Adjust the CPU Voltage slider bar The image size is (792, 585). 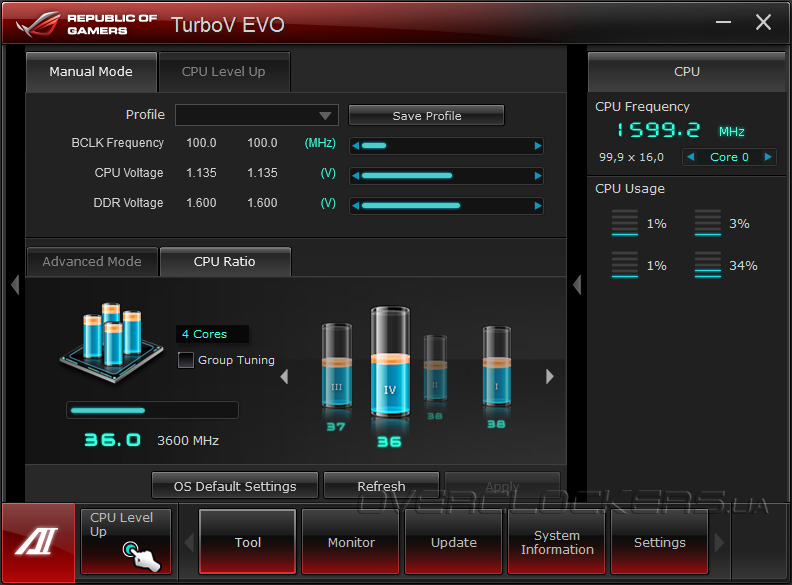coord(447,176)
